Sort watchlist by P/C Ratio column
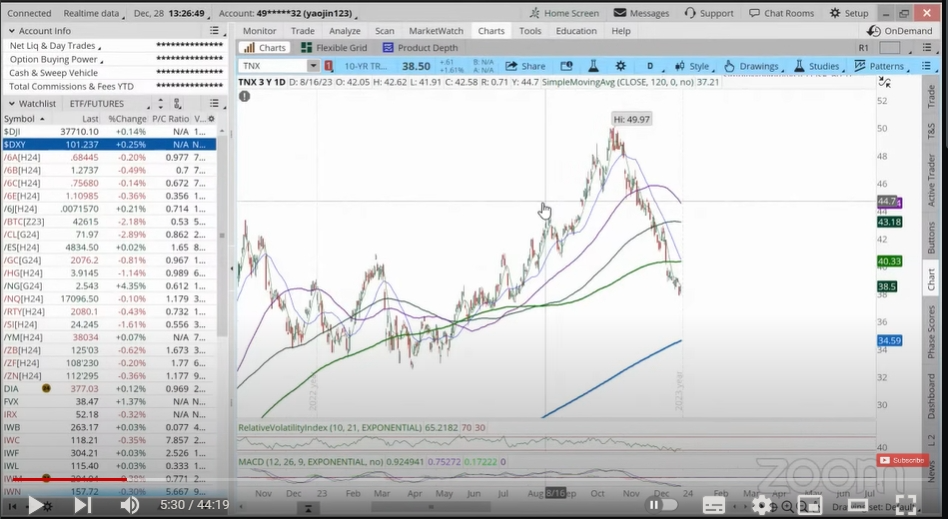 (x=170, y=119)
